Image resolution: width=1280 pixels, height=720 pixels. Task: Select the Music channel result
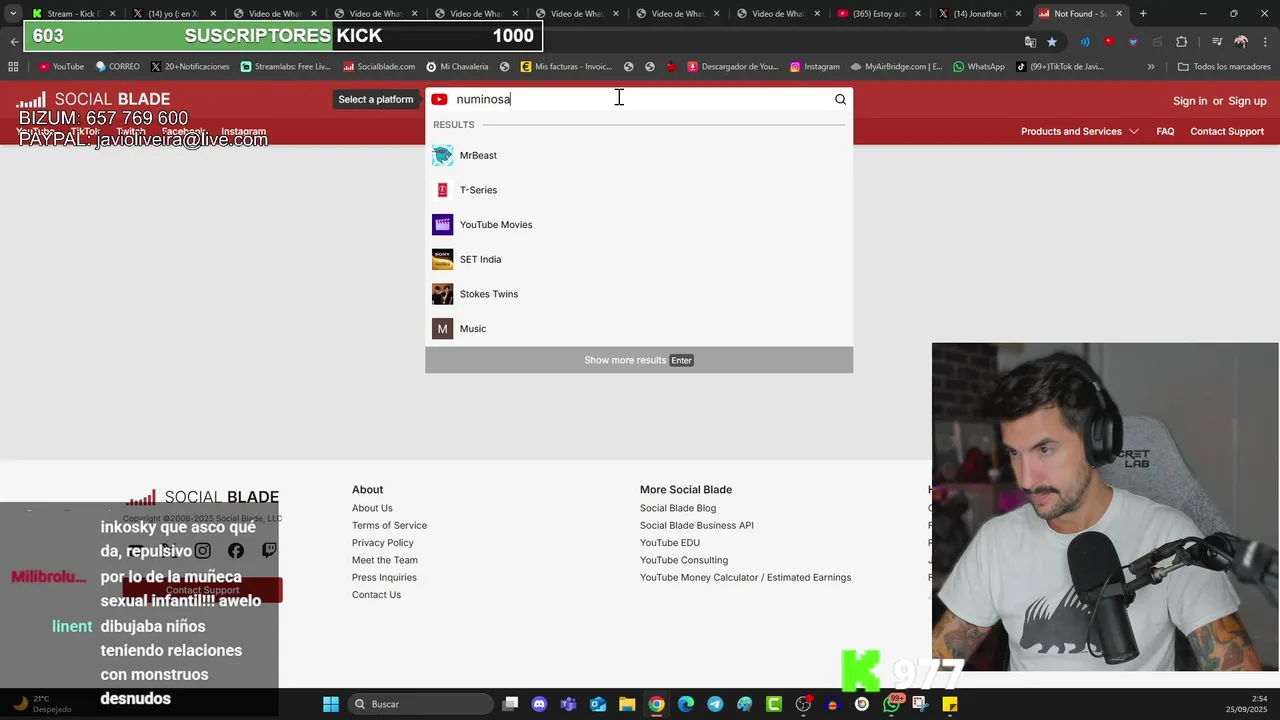click(639, 328)
